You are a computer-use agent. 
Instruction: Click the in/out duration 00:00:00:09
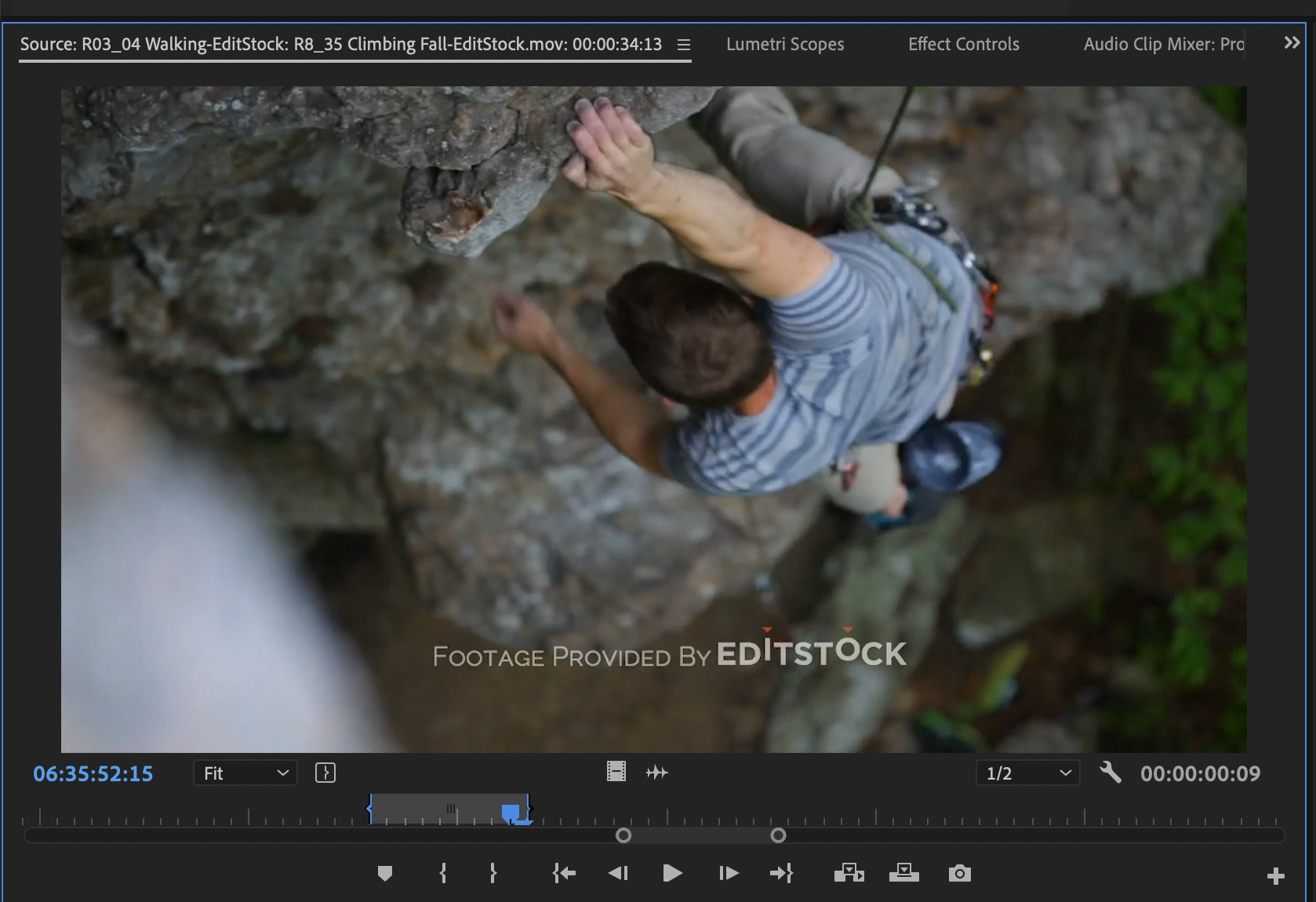coord(1200,773)
